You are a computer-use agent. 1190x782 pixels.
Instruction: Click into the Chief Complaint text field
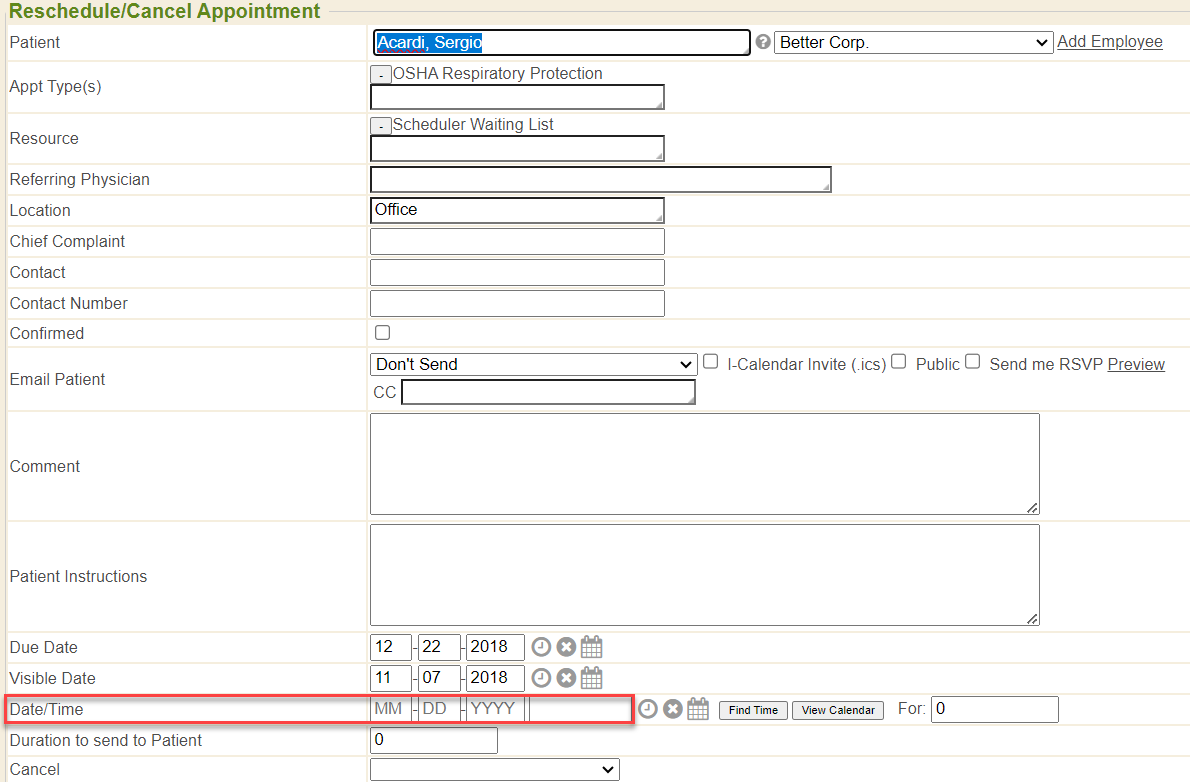coord(517,241)
